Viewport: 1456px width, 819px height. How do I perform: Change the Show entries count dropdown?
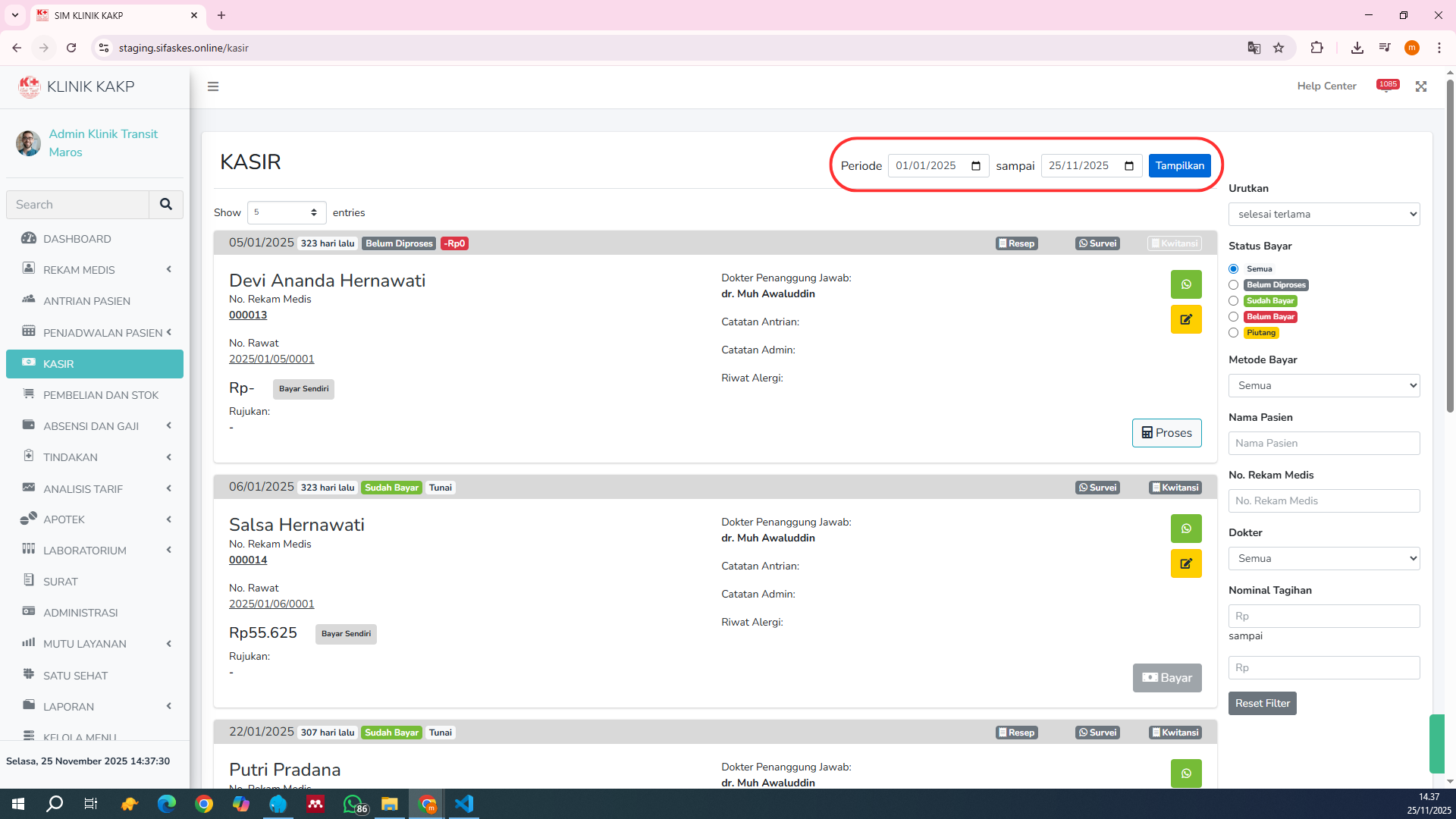point(286,213)
